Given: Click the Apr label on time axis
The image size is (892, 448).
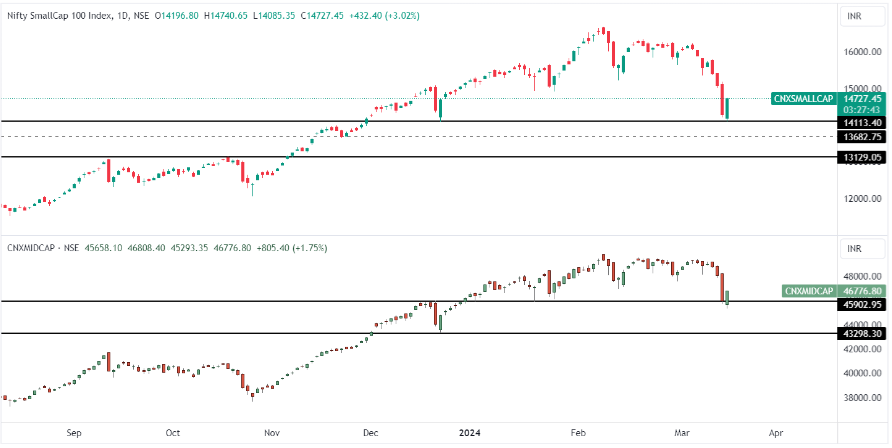Looking at the screenshot, I should [x=775, y=434].
